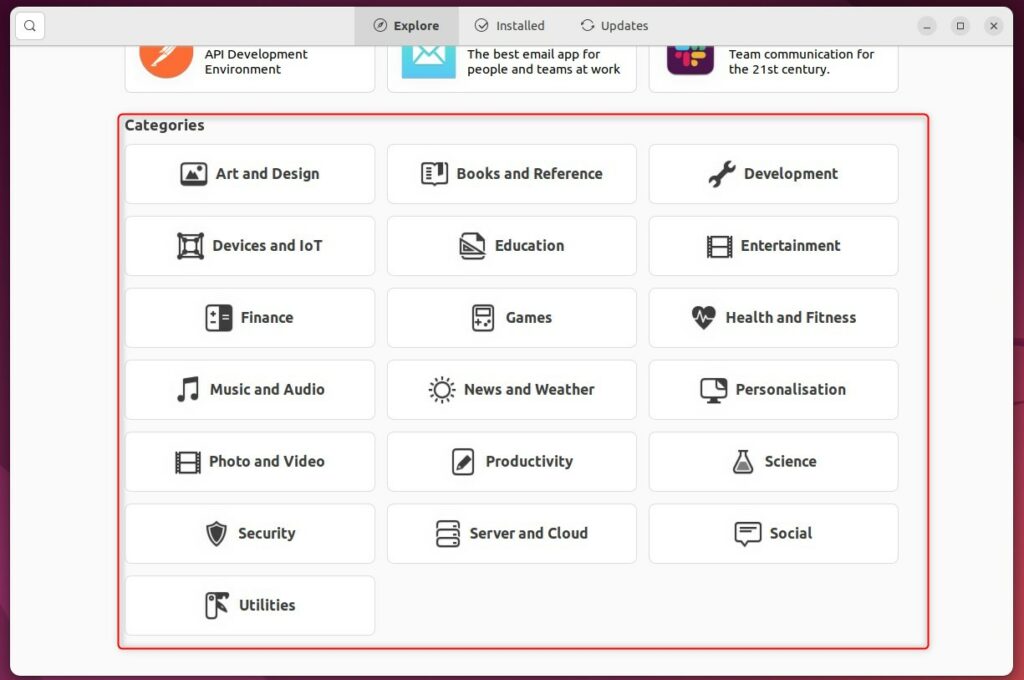
Task: Click the Games category label
Action: [529, 317]
